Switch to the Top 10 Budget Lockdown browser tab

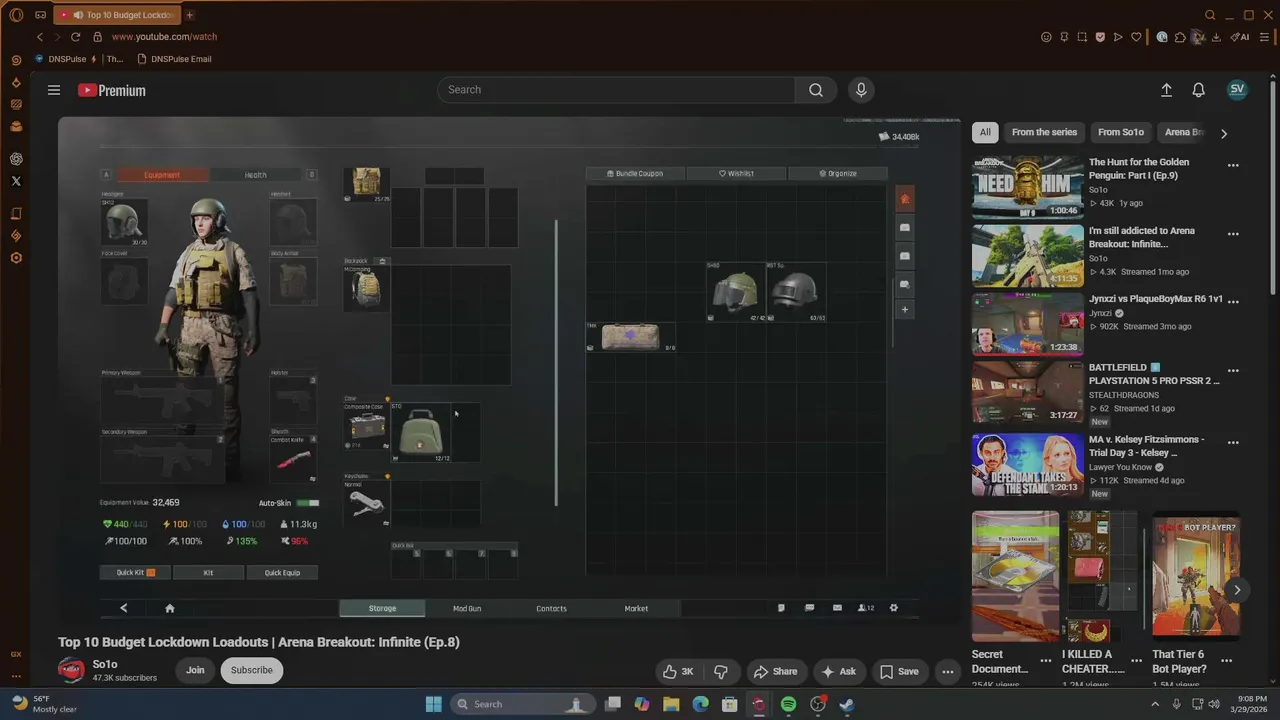pyautogui.click(x=115, y=15)
